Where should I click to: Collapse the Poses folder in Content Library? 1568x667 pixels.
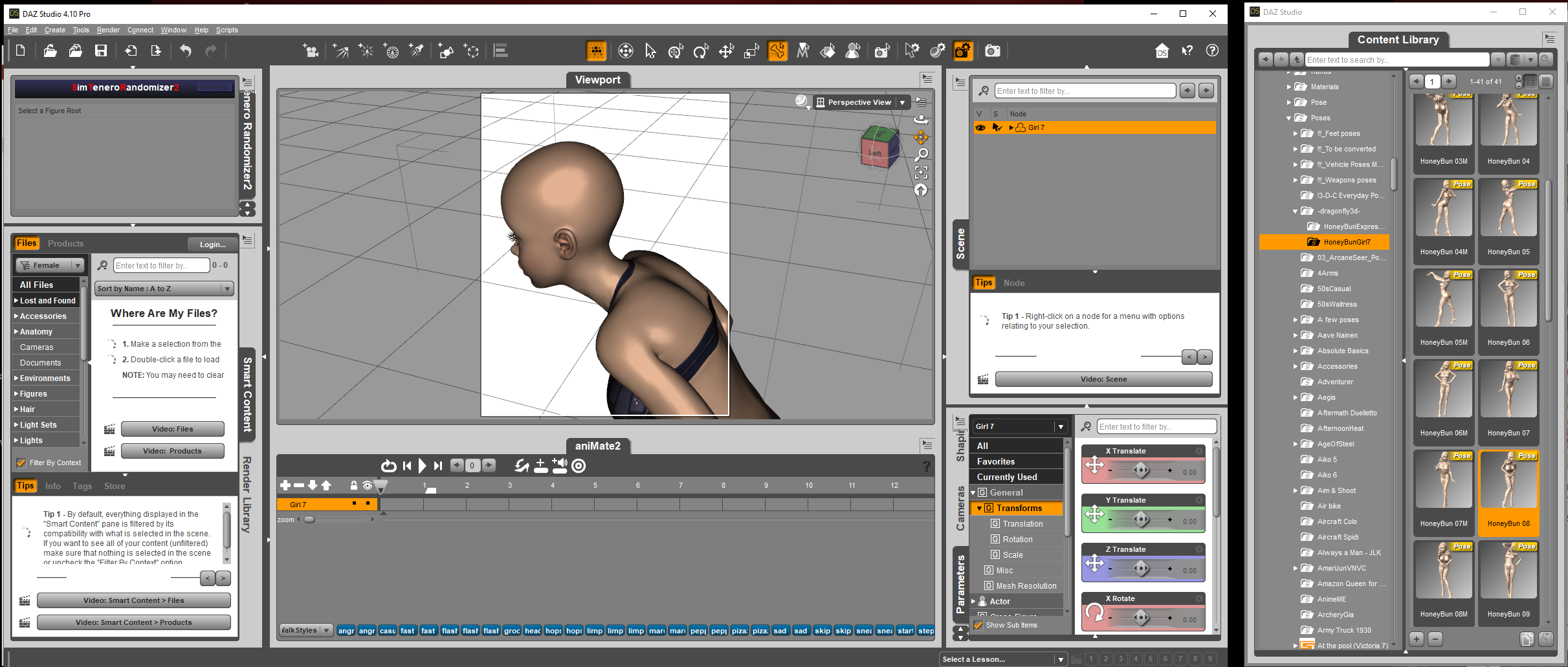click(x=1288, y=118)
